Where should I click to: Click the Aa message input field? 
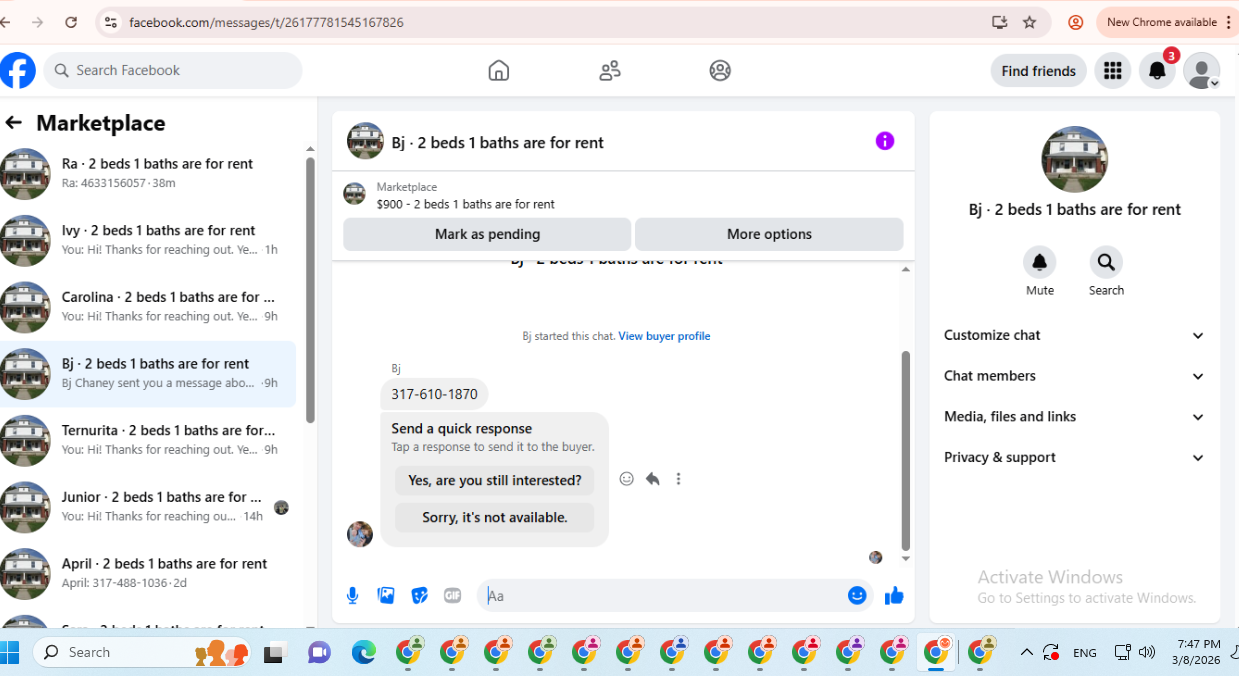[x=662, y=596]
